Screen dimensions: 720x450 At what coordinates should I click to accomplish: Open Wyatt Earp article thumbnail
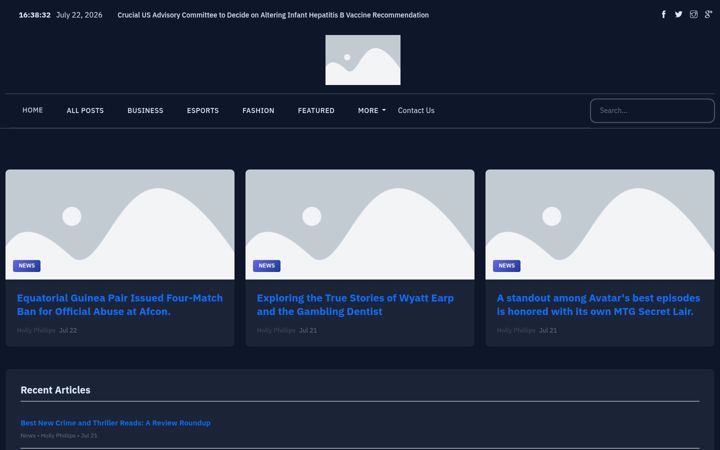(x=360, y=225)
